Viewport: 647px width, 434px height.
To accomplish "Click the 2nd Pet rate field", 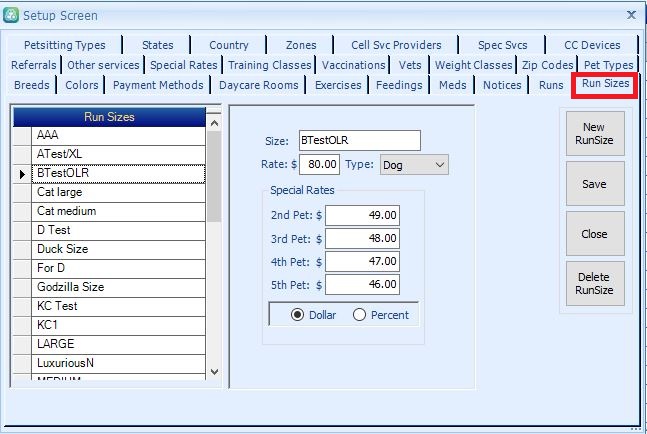I will (363, 215).
